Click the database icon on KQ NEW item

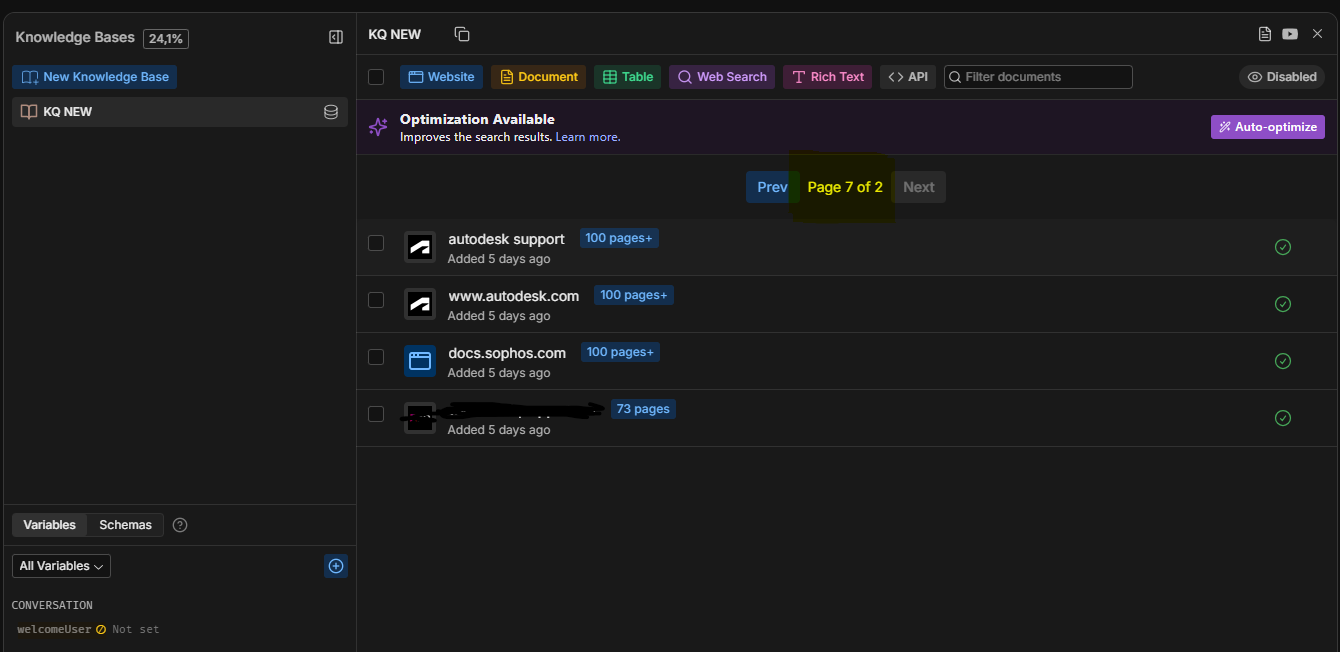pos(331,112)
